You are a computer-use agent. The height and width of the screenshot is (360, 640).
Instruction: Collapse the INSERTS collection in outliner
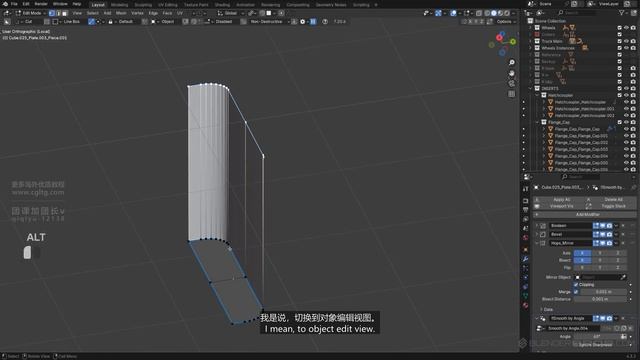[x=531, y=89]
